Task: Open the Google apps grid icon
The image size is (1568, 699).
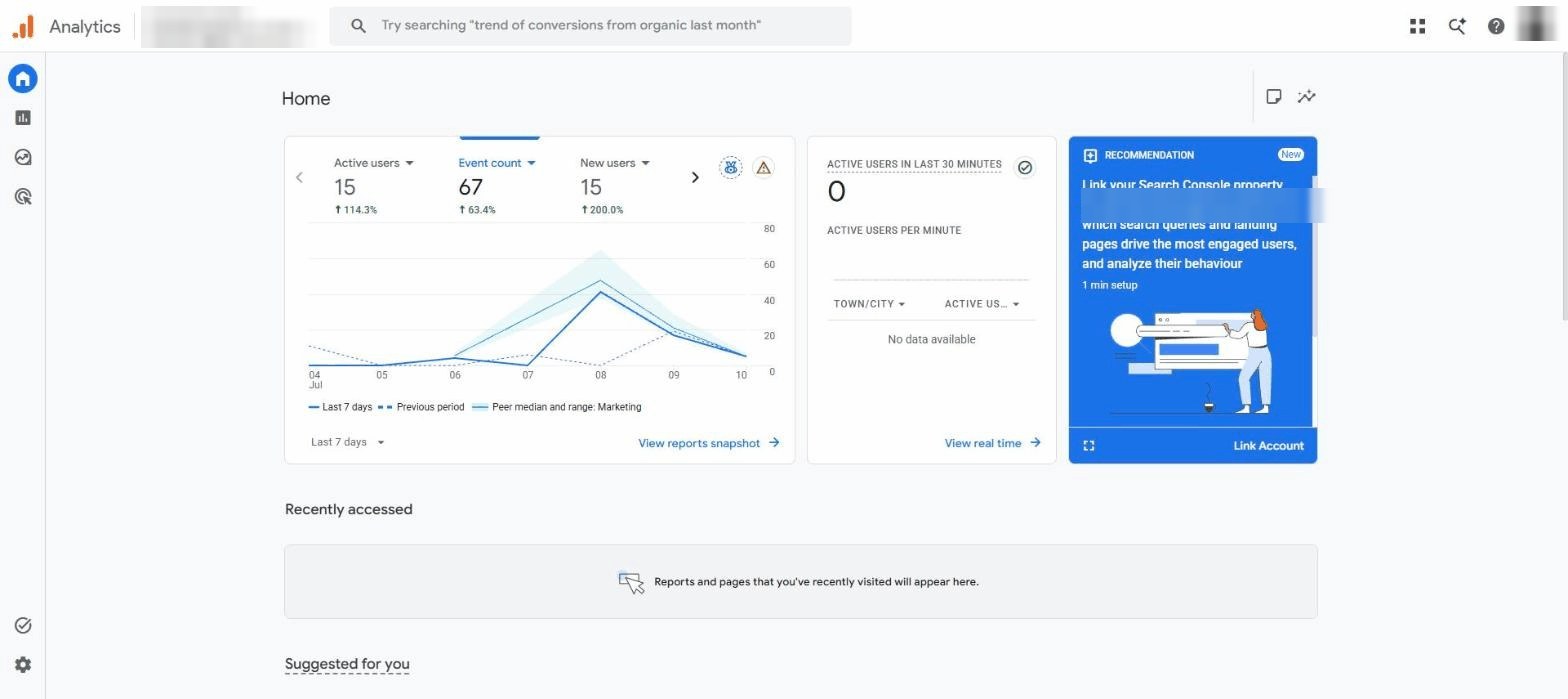Action: [1417, 27]
